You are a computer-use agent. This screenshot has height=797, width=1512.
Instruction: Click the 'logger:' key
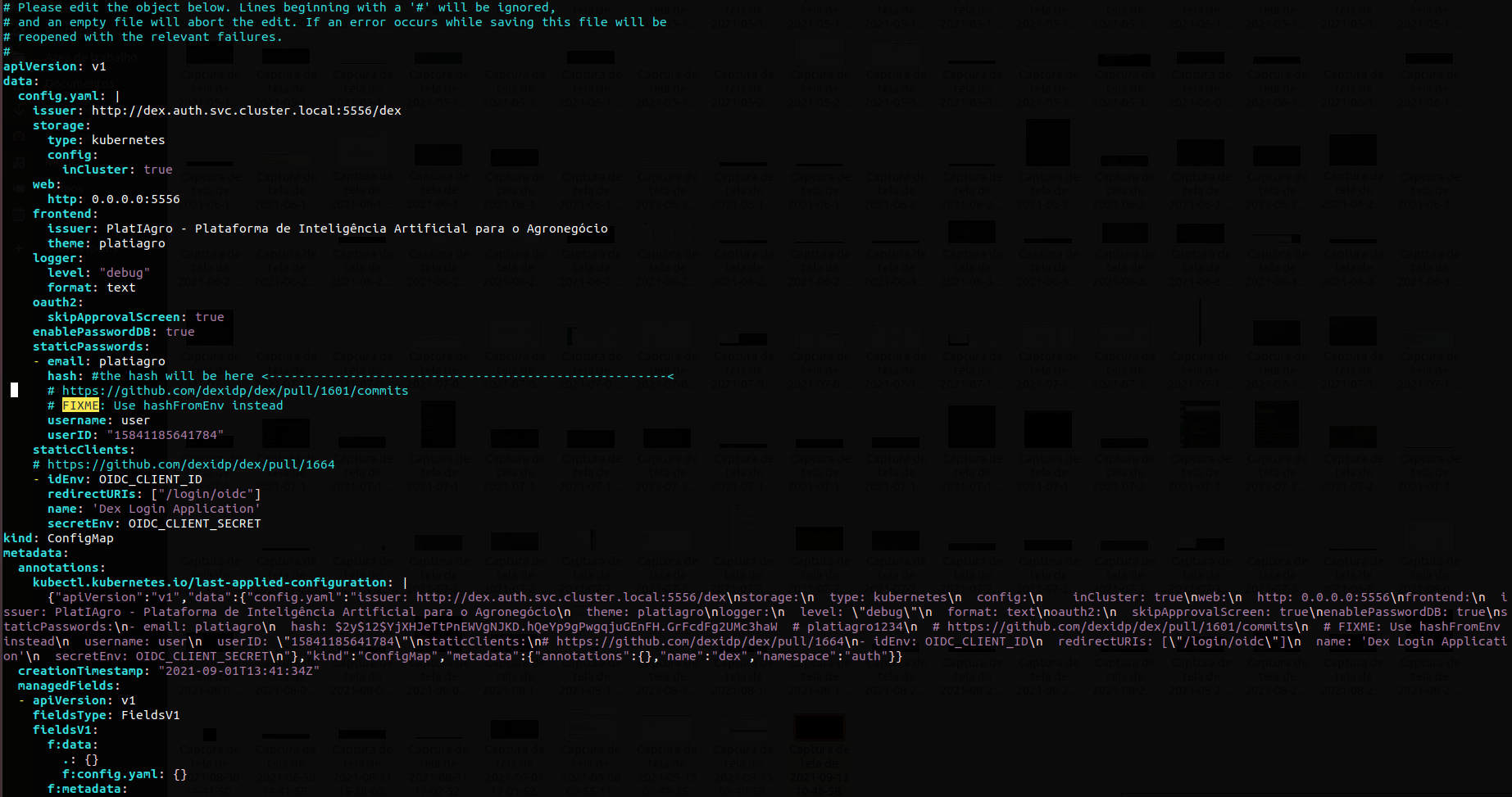coord(58,258)
